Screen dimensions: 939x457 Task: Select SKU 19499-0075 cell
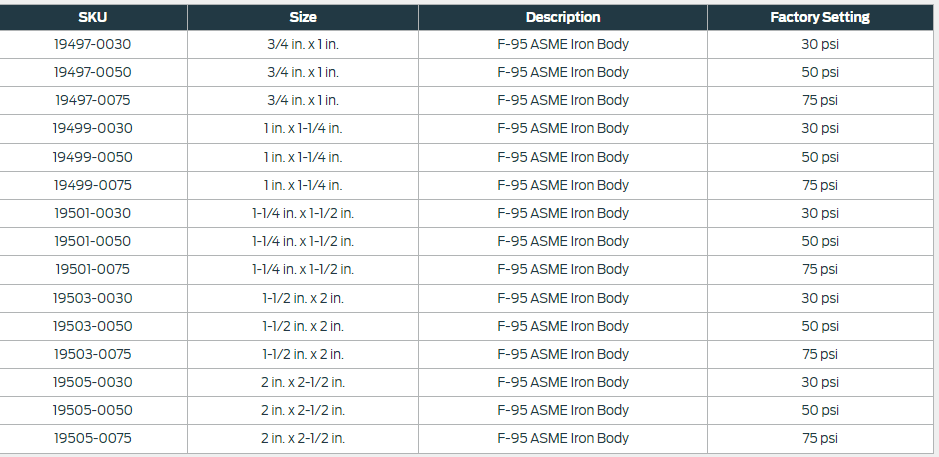point(93,185)
